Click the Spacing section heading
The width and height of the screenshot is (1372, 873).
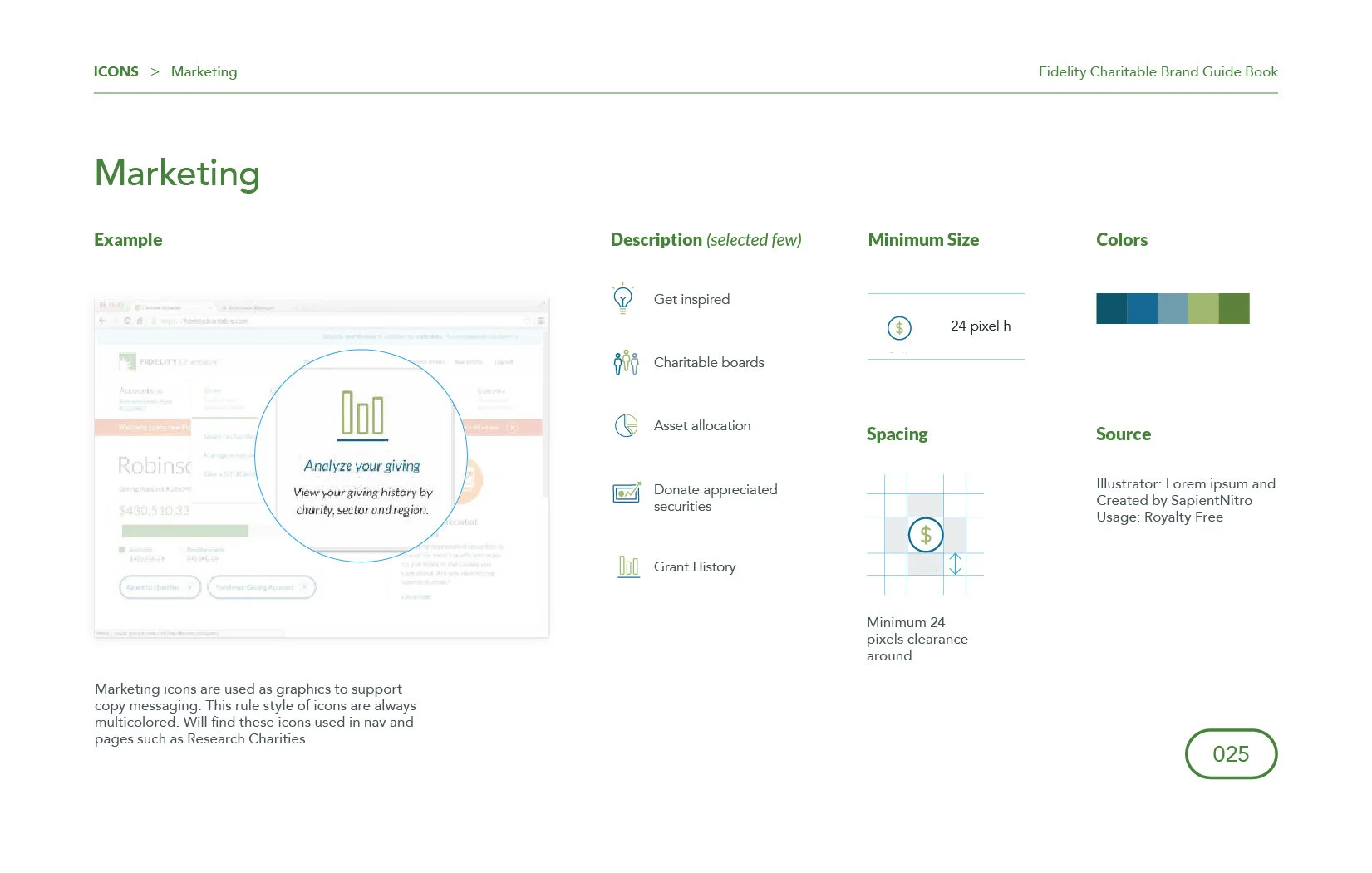pos(897,434)
